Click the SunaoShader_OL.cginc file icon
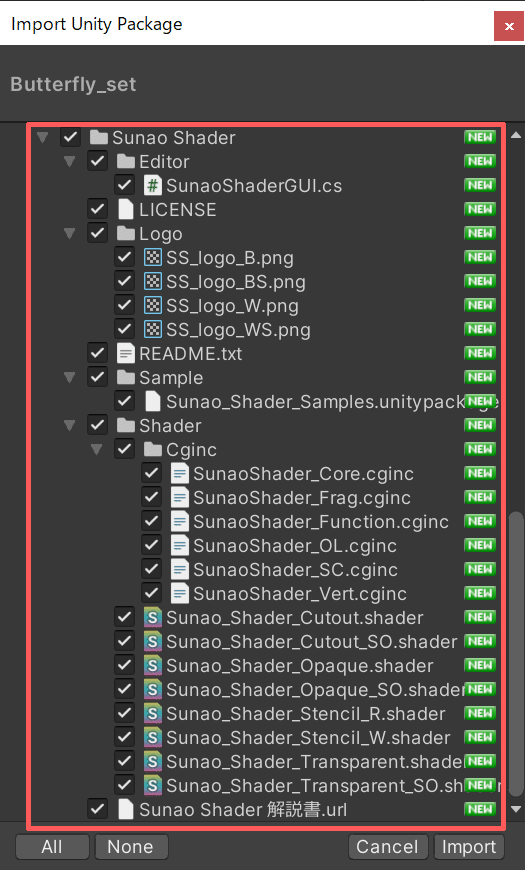The height and width of the screenshot is (870, 525). coord(180,545)
